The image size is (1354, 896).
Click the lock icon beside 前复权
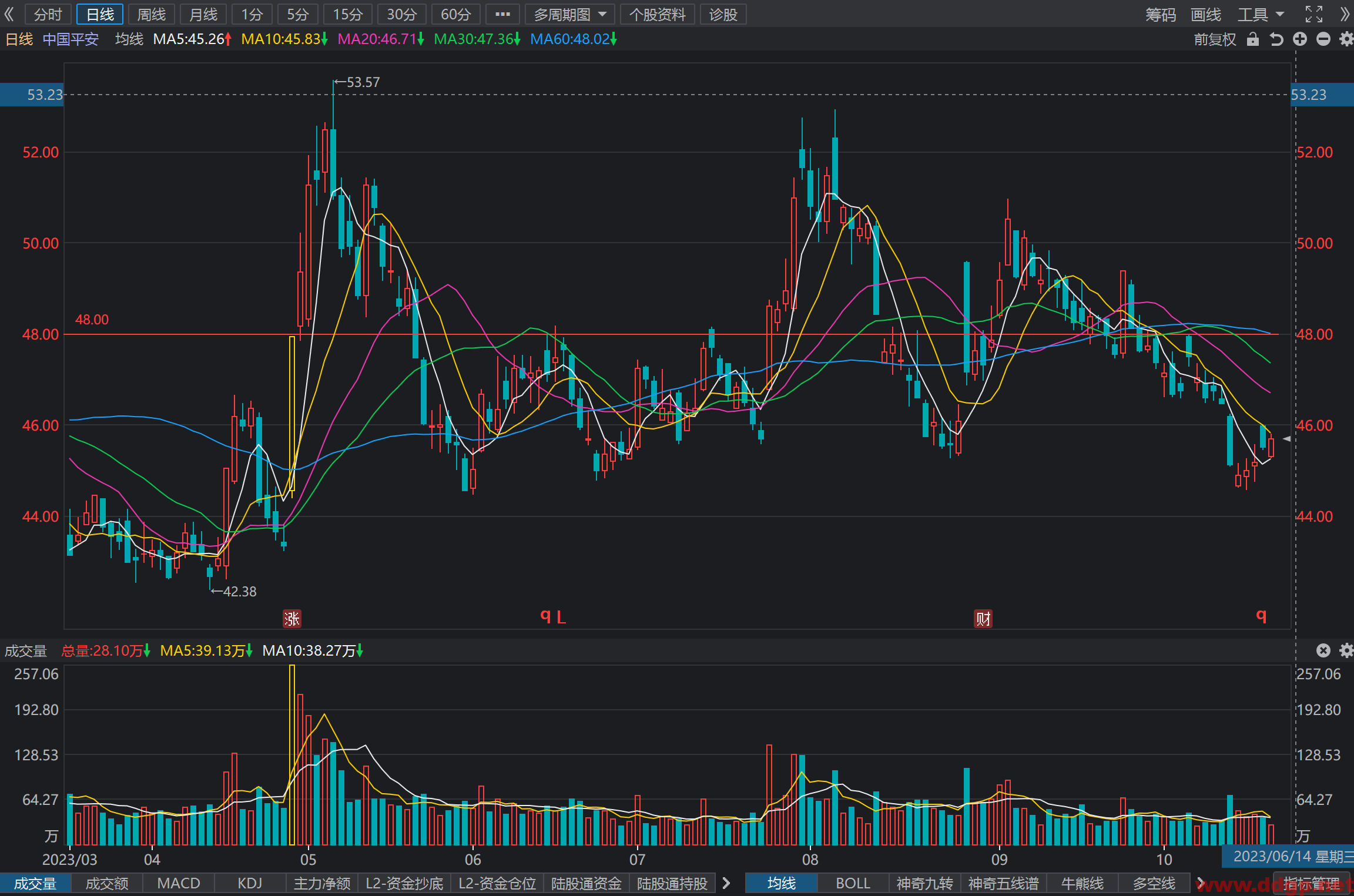(x=1253, y=39)
